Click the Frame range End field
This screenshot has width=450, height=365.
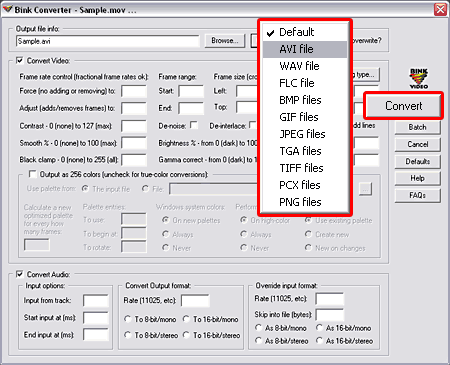coord(191,108)
